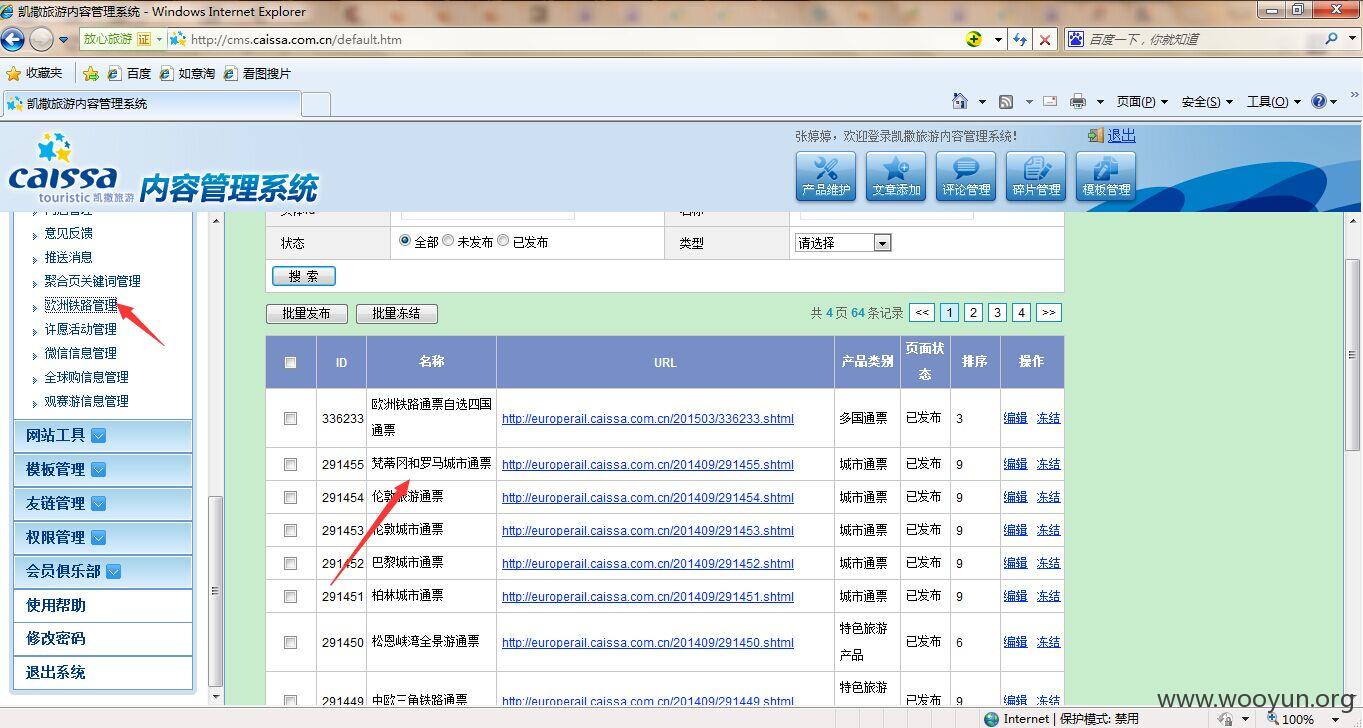
Task: Expand the 网站工具 sidebar section
Action: click(x=98, y=435)
